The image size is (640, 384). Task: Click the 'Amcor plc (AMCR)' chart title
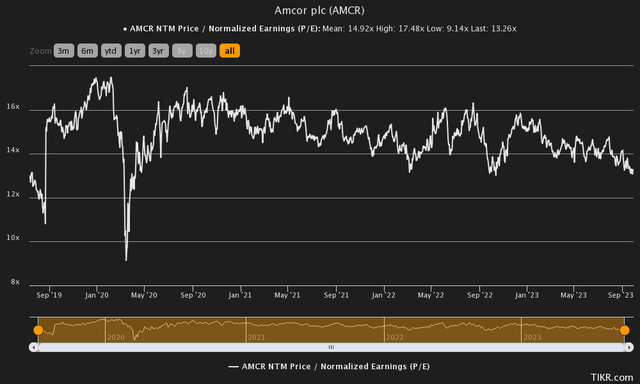319,10
